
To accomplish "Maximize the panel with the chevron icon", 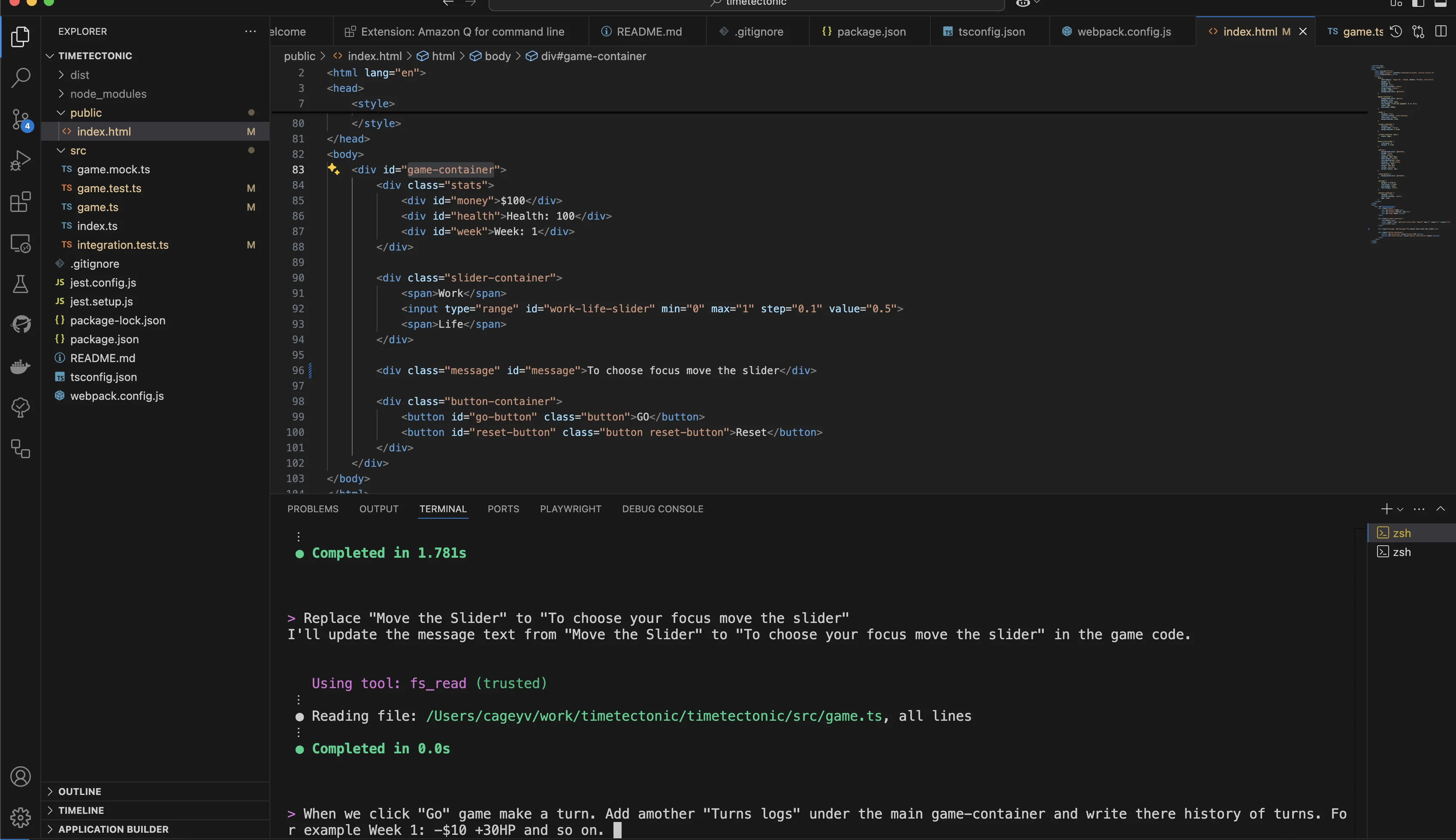I will pos(1441,509).
